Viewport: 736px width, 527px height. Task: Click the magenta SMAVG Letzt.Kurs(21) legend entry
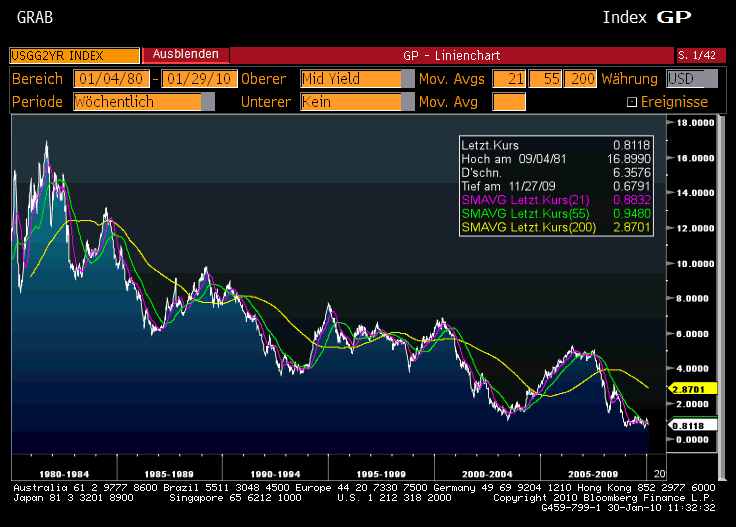pyautogui.click(x=556, y=199)
